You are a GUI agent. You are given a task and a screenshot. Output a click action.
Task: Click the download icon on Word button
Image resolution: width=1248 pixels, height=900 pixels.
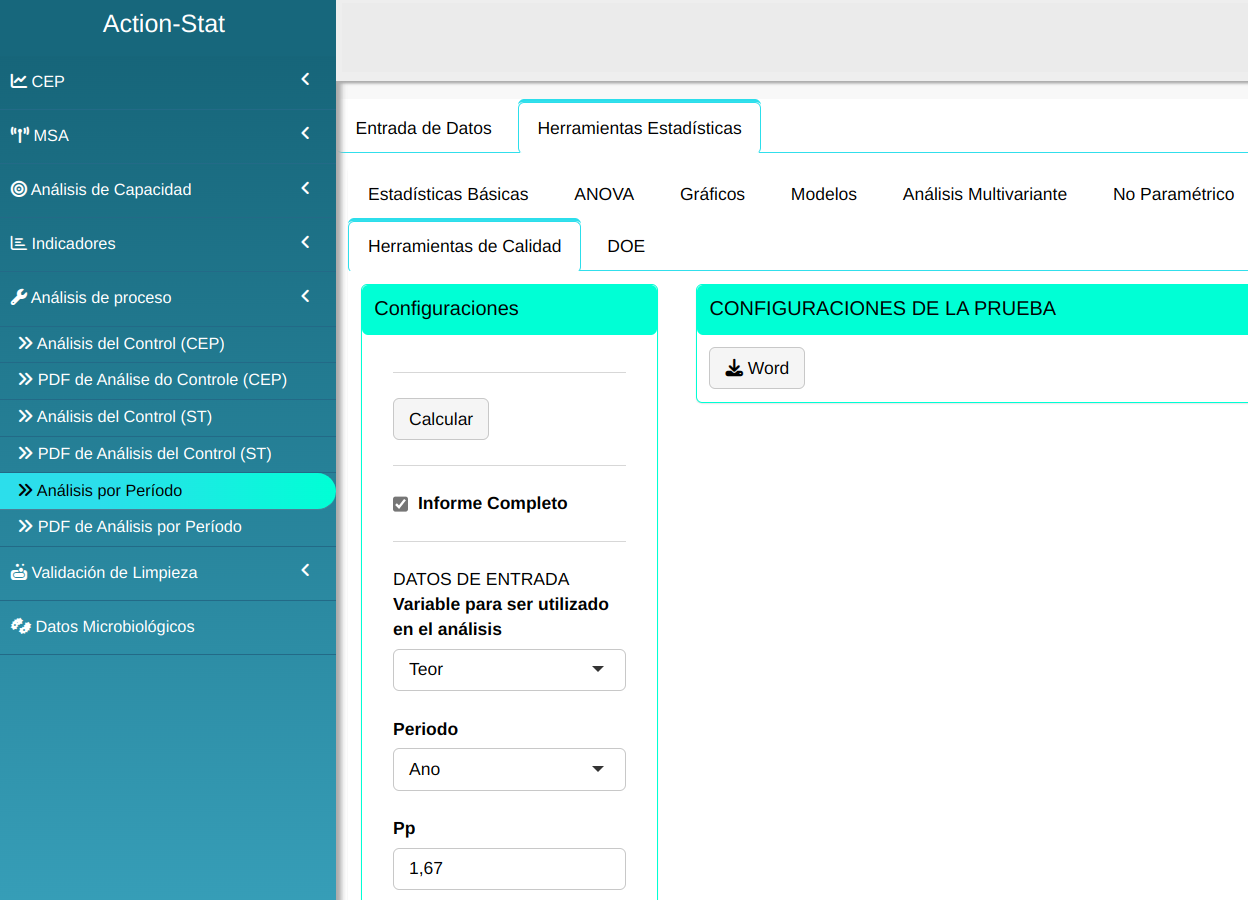734,368
